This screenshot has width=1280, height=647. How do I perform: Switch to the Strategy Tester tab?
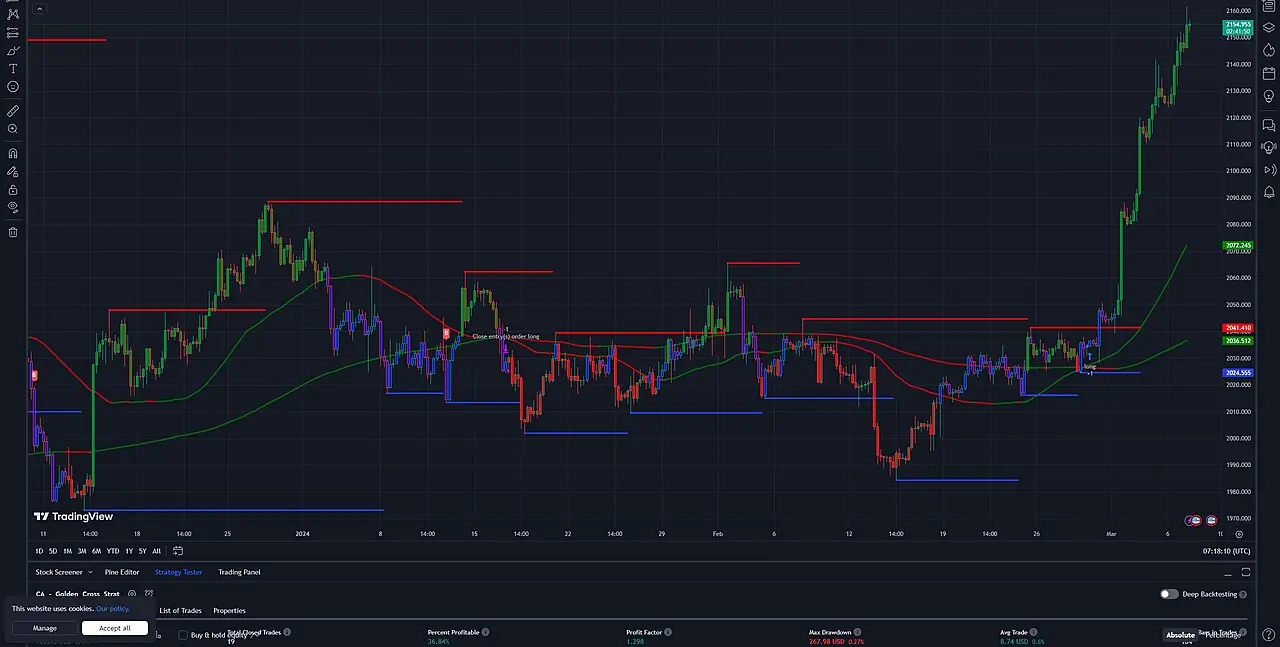[x=178, y=572]
